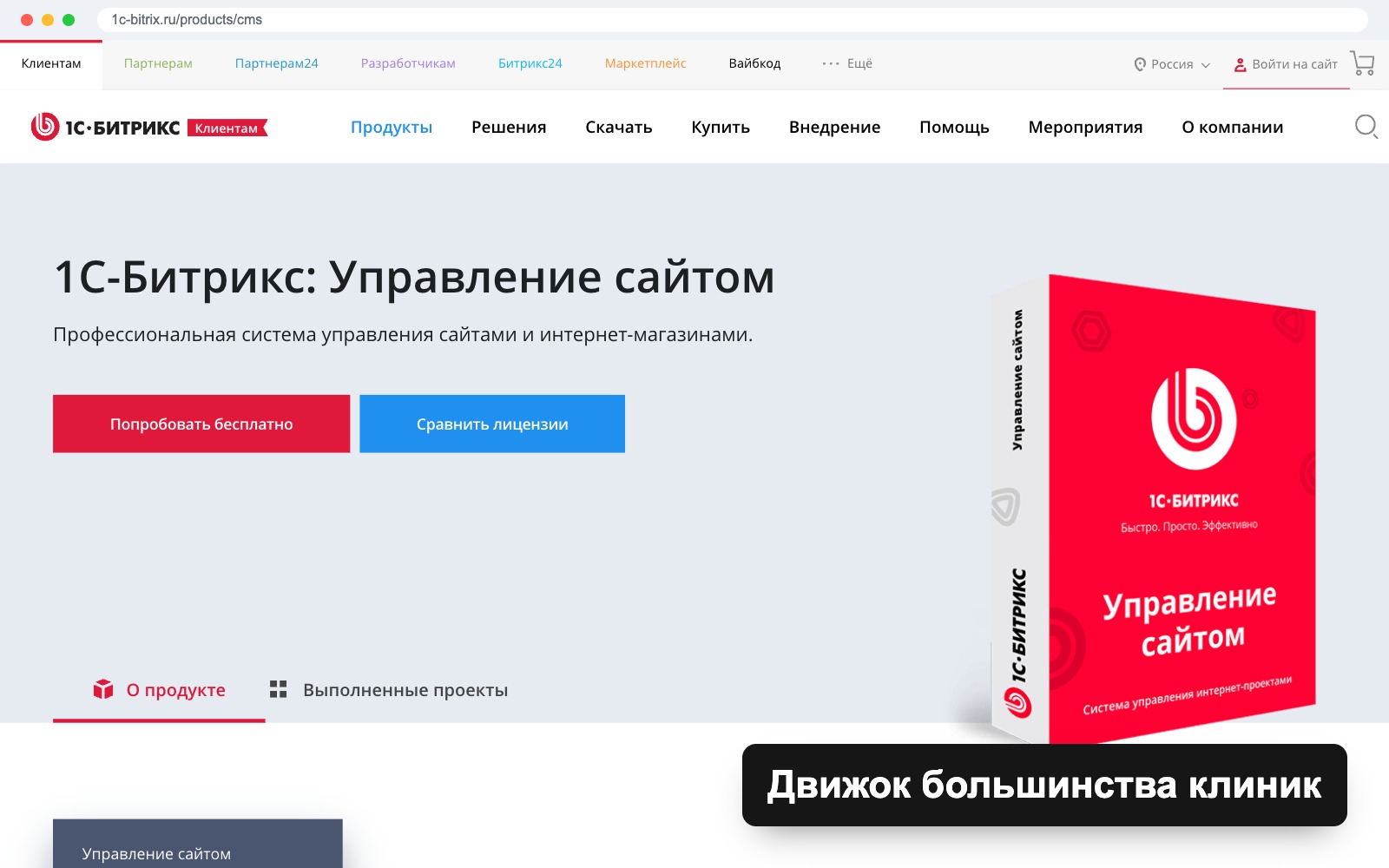Switch to Выполненные проекты tab
1389x868 pixels.
[x=388, y=689]
